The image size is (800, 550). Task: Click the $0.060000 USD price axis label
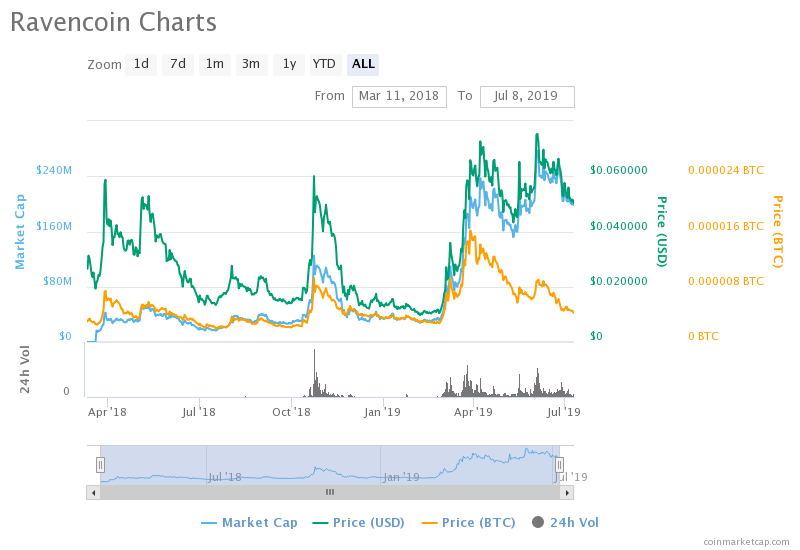click(x=618, y=170)
